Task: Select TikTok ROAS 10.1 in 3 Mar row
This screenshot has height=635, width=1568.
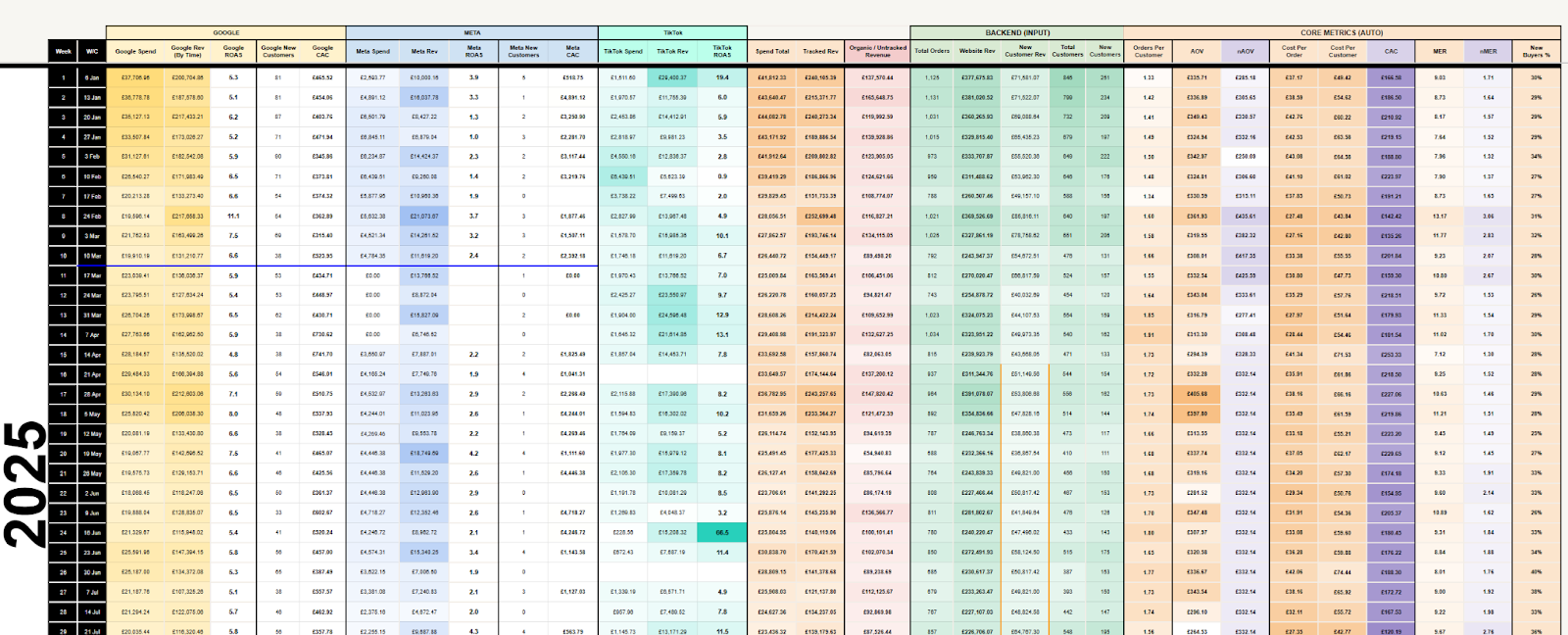Action: point(722,235)
